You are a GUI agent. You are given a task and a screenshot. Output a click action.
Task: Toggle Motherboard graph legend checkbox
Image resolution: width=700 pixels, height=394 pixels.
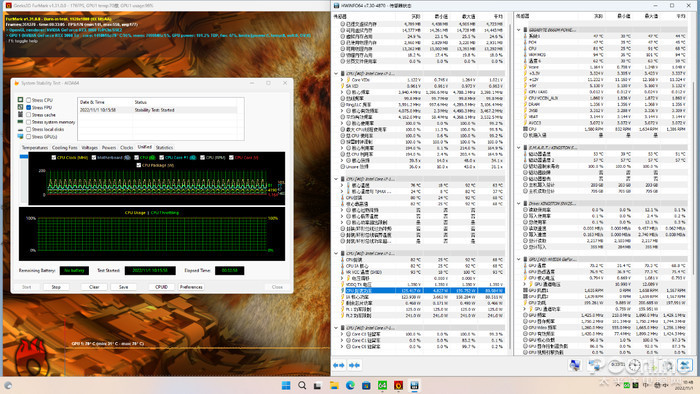coord(94,158)
